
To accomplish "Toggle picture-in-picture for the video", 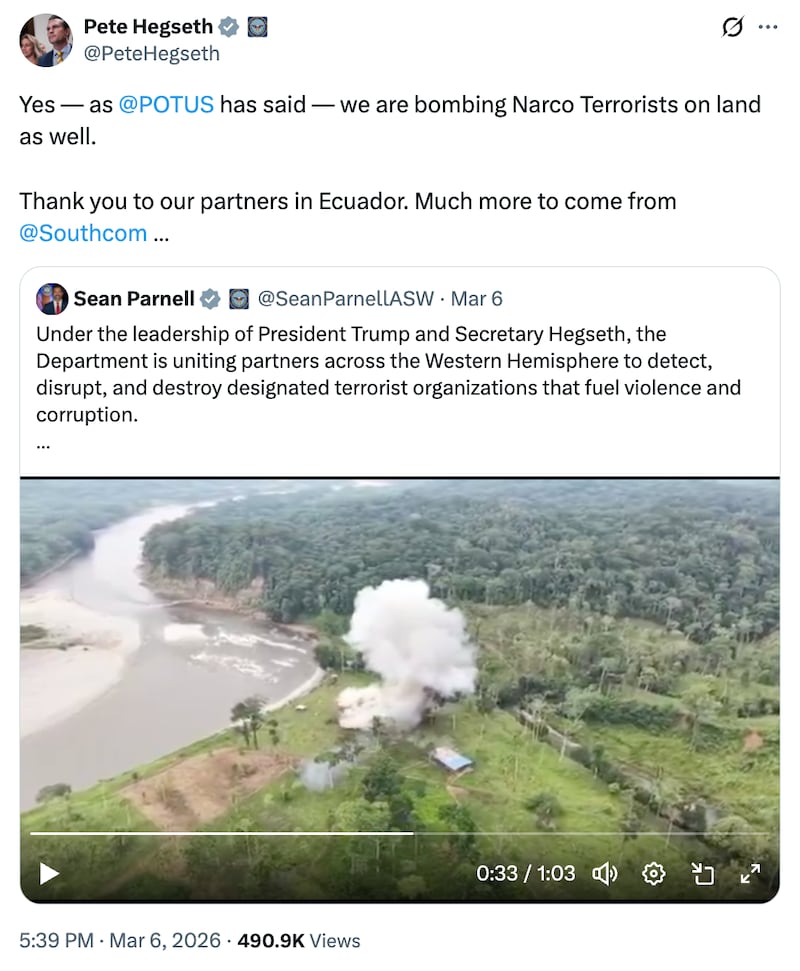I will click(x=703, y=873).
